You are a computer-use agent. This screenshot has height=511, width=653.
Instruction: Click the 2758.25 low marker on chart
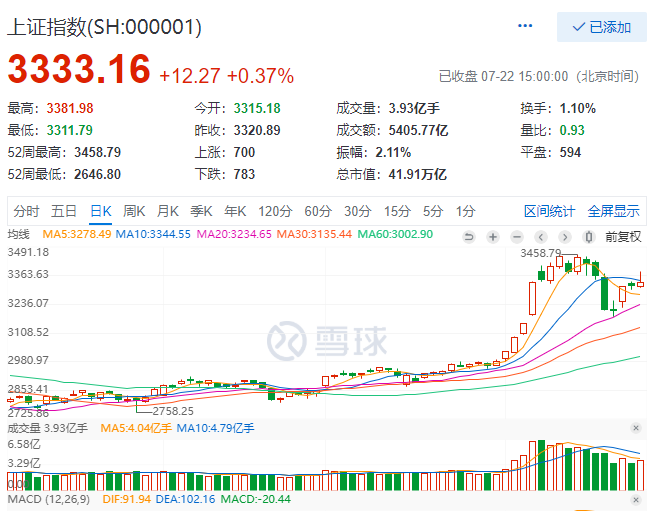(x=173, y=411)
